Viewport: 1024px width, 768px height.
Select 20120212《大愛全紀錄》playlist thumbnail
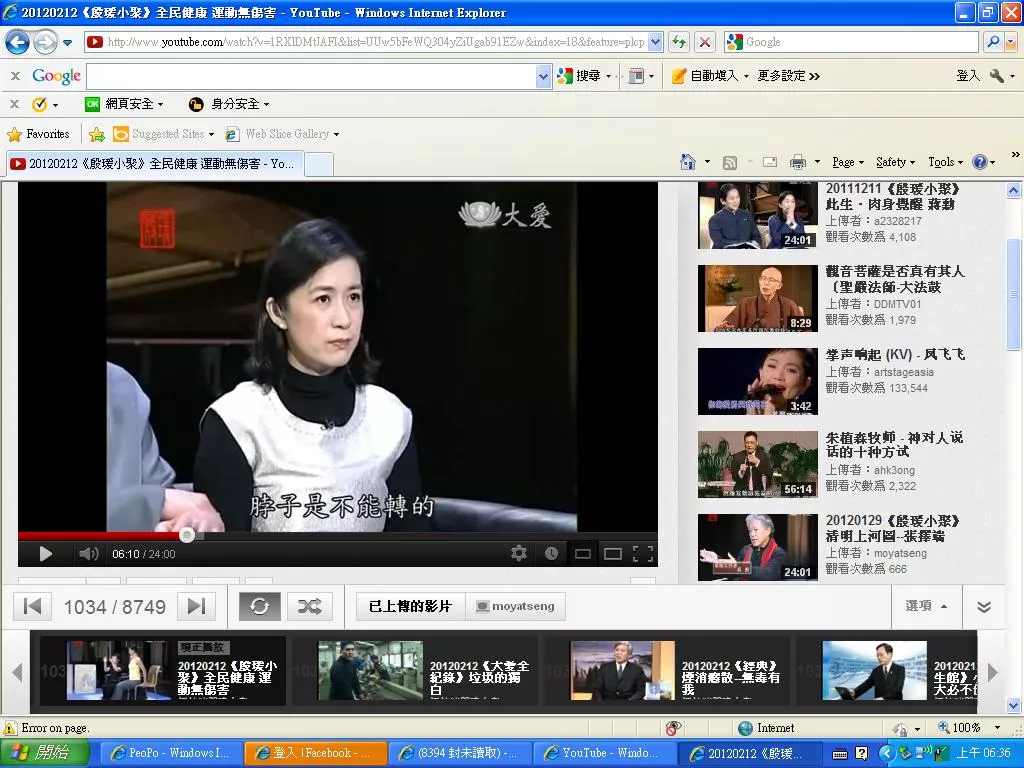tap(370, 671)
